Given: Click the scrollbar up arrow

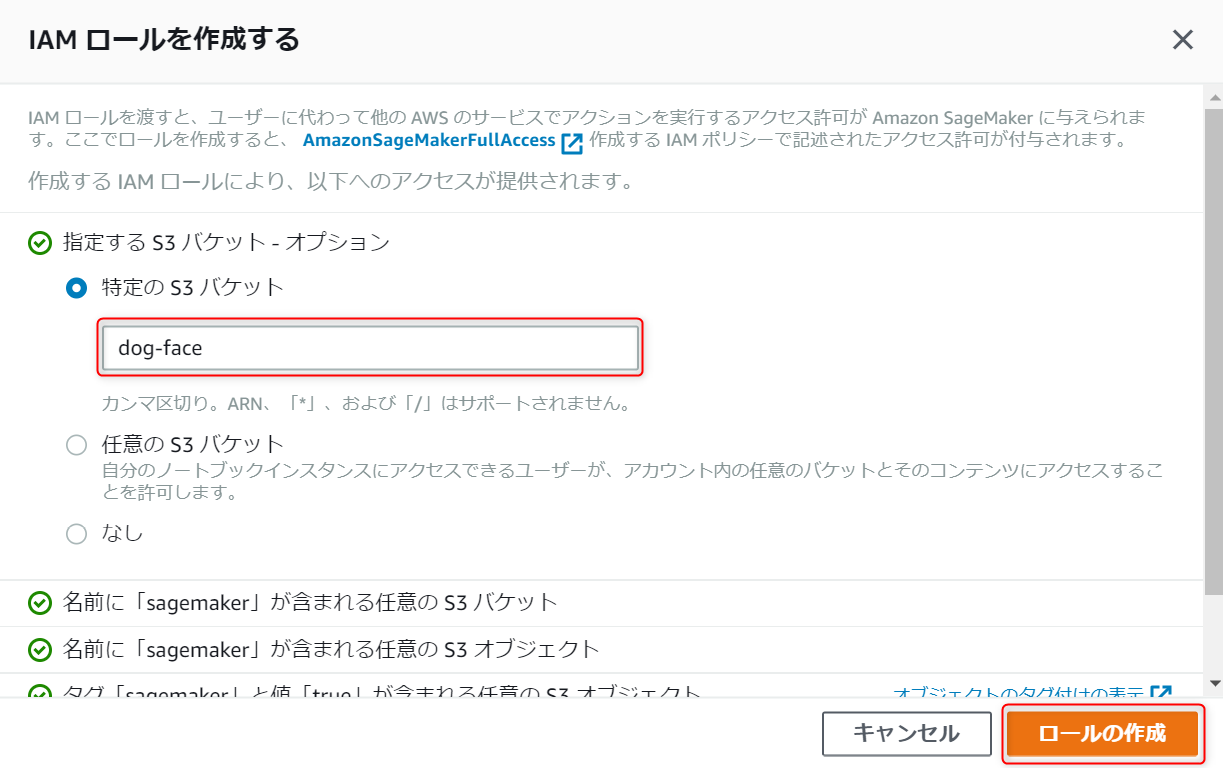Looking at the screenshot, I should (x=1214, y=98).
